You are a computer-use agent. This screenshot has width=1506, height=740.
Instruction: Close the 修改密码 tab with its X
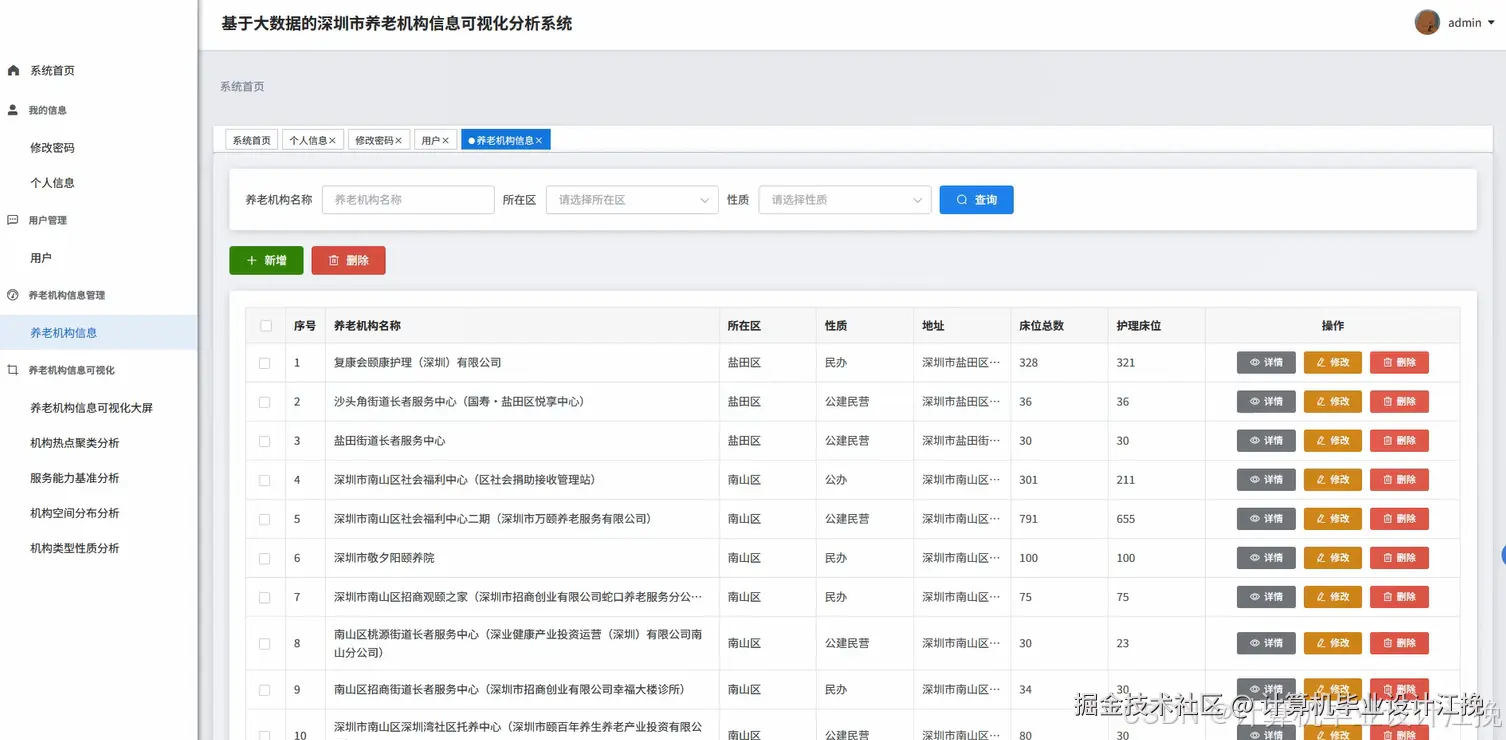pyautogui.click(x=398, y=141)
